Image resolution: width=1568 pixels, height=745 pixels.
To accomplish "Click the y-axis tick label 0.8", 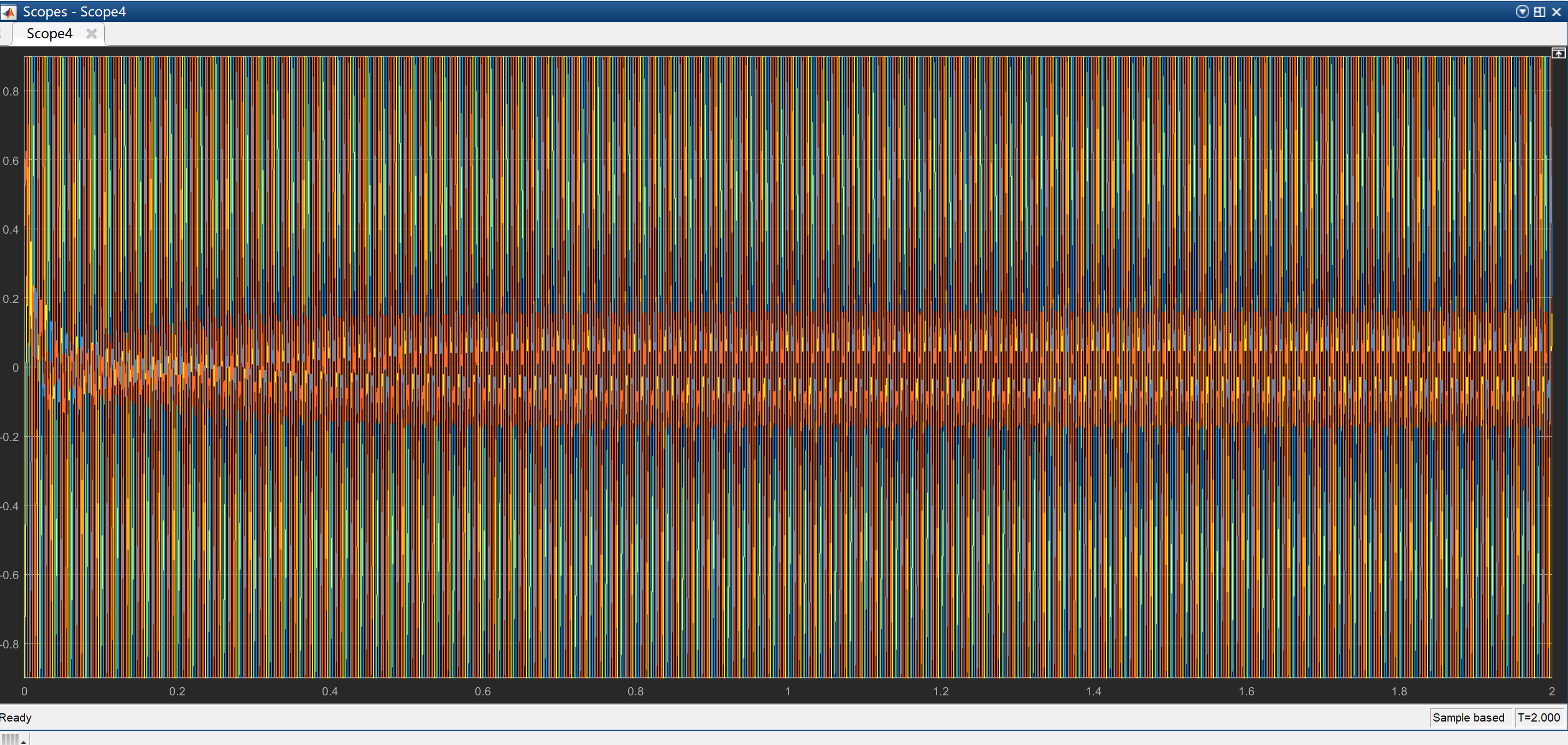I will click(x=11, y=92).
